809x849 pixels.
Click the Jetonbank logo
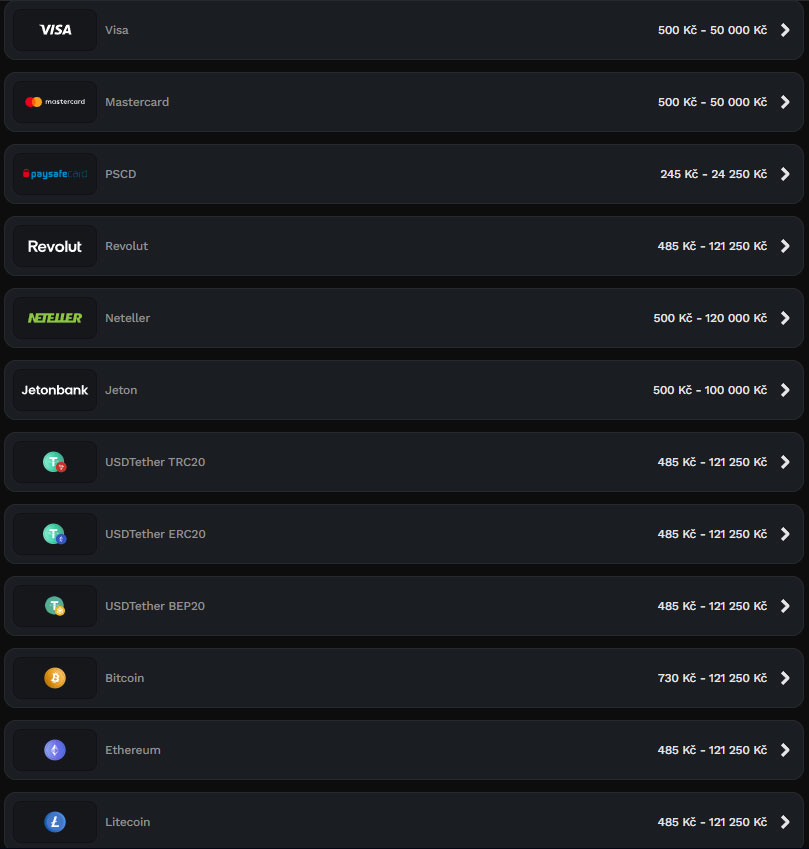click(x=55, y=390)
